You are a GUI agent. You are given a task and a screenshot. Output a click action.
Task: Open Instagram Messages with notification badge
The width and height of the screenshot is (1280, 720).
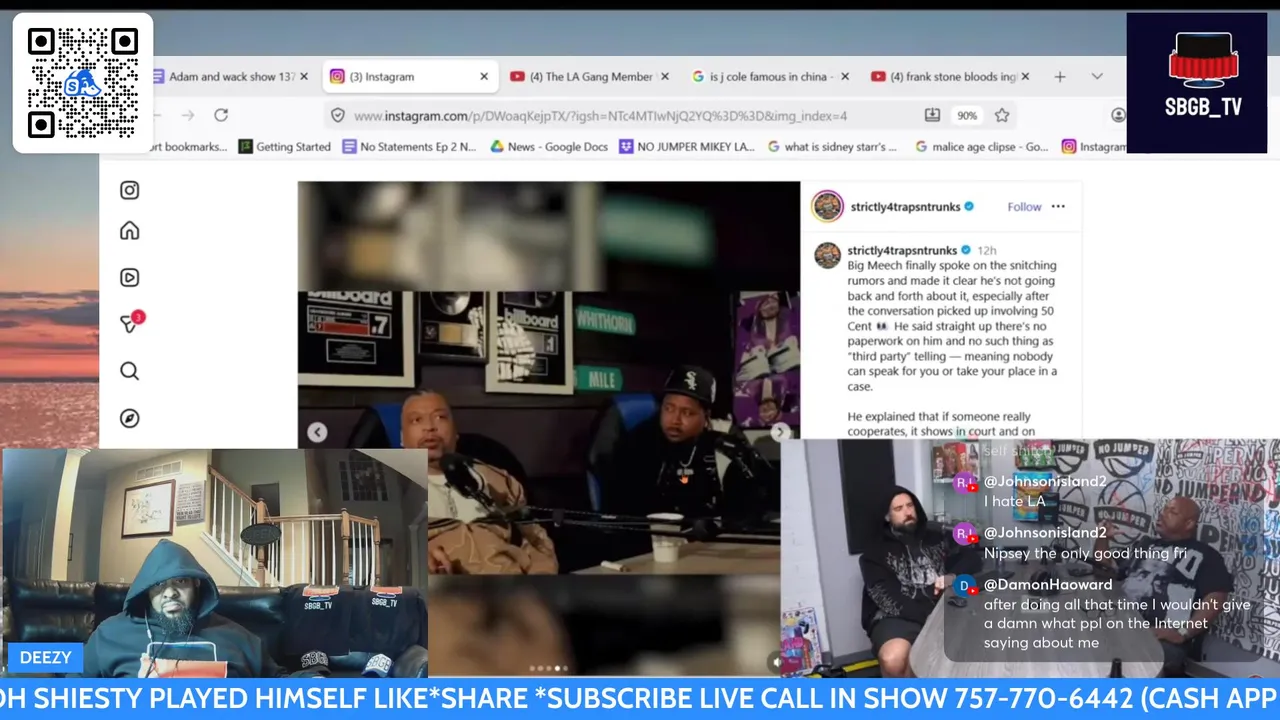(131, 323)
